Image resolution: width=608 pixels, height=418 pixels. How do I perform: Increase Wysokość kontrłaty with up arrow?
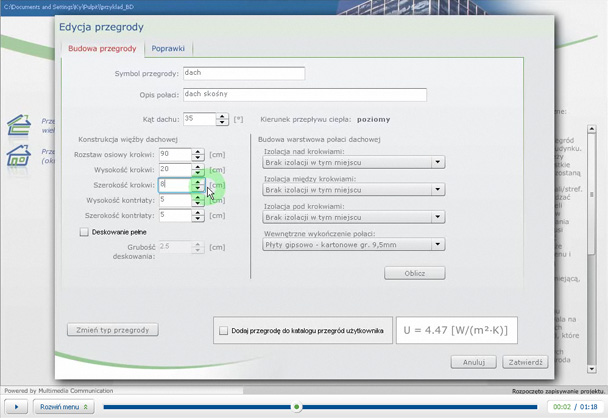198,197
